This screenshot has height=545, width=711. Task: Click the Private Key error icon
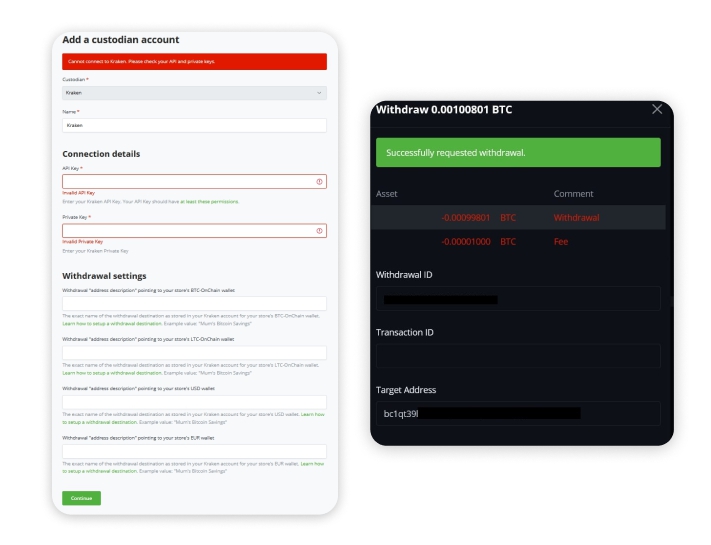(319, 231)
